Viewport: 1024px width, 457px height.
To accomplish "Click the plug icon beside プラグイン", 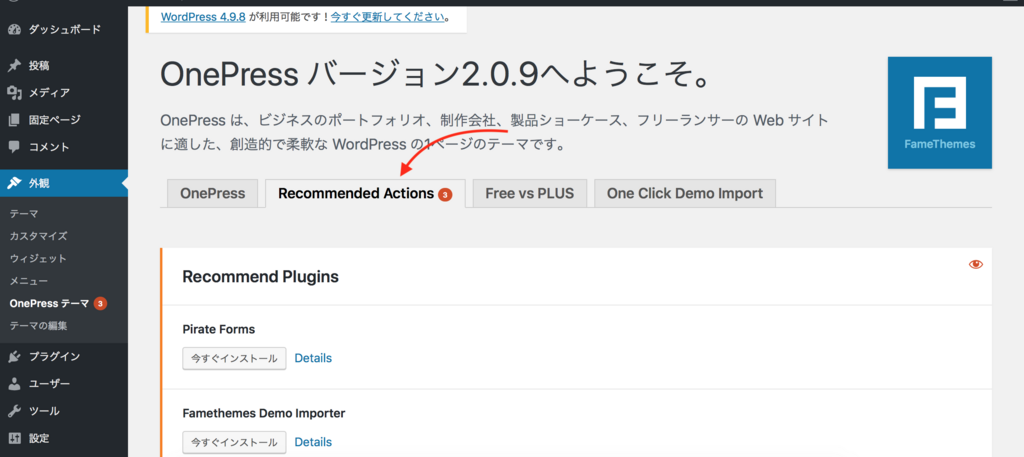I will coord(14,356).
